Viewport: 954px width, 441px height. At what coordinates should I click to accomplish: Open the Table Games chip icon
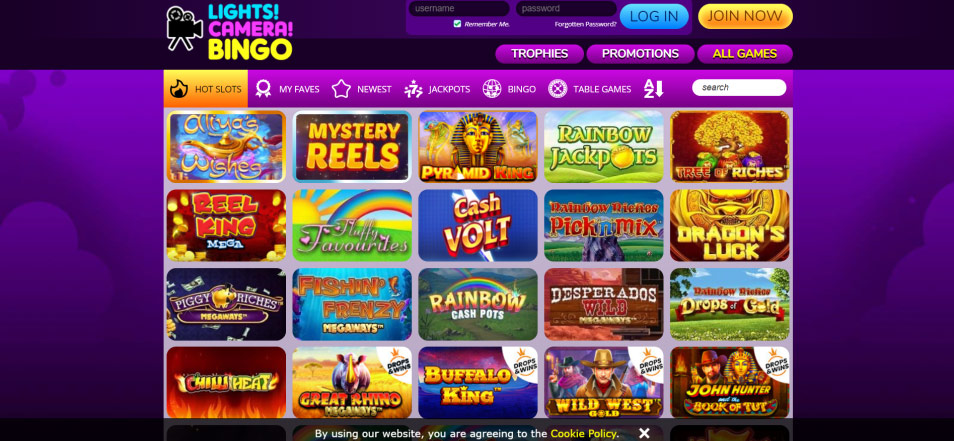557,89
